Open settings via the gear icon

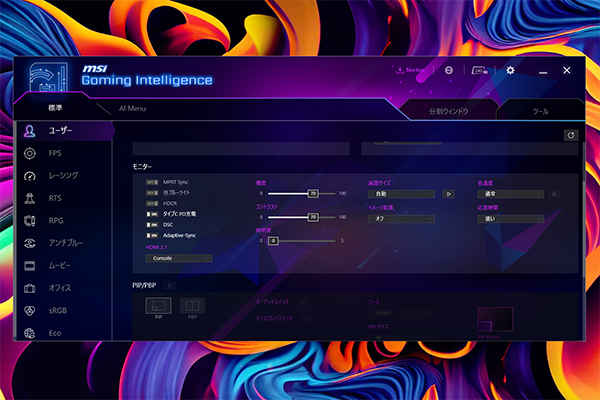(x=510, y=71)
